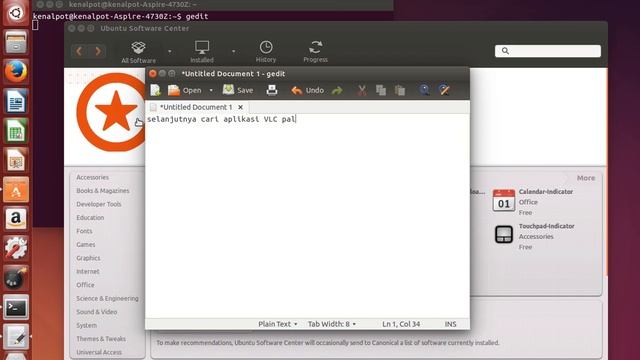Click the bomb icon in the launcher

tap(16, 278)
